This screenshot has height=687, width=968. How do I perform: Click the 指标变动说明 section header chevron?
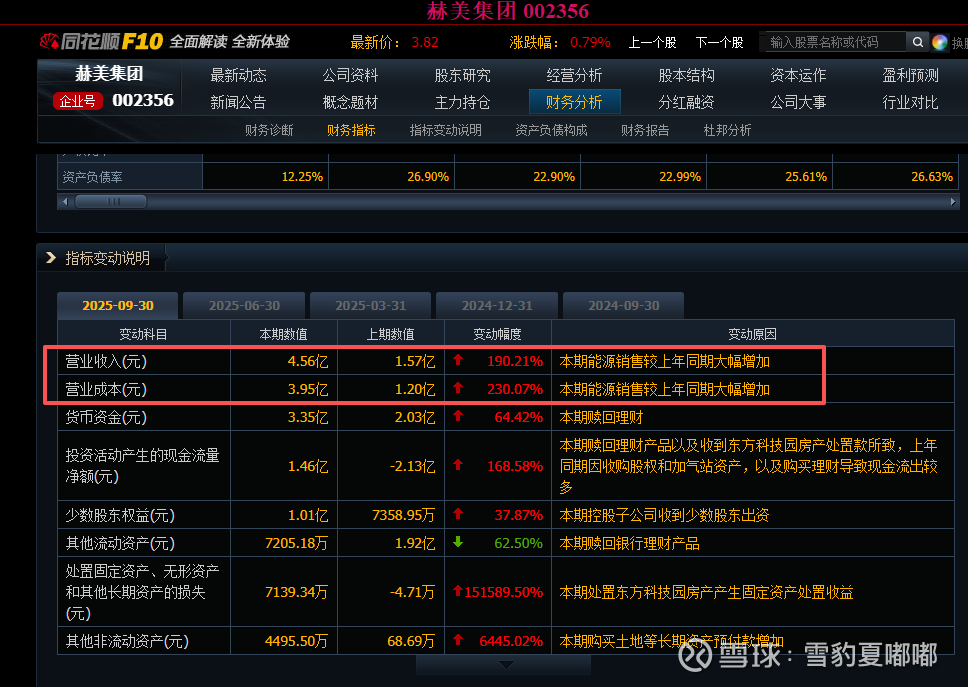[51, 258]
